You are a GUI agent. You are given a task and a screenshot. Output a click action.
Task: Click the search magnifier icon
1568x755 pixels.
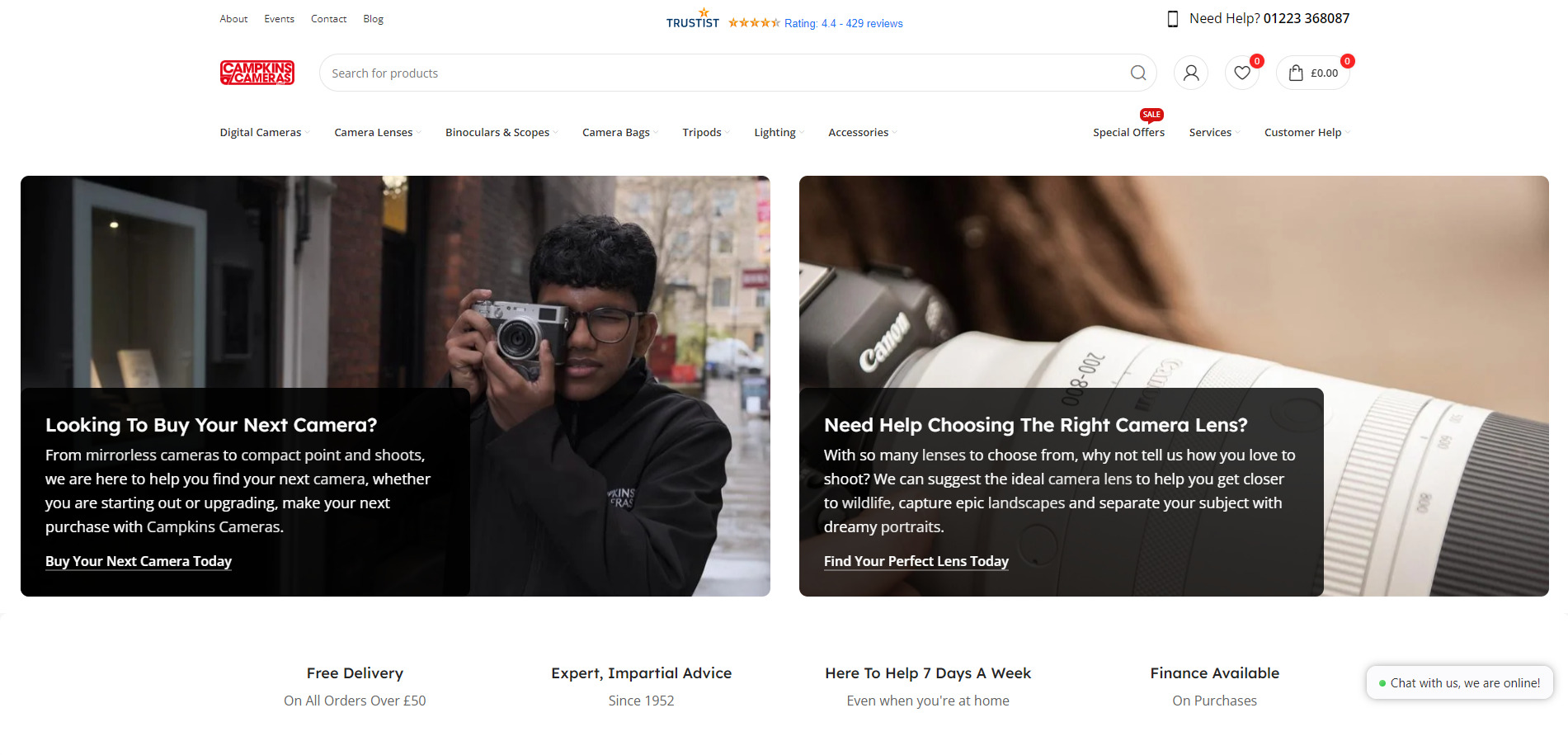coord(1137,73)
